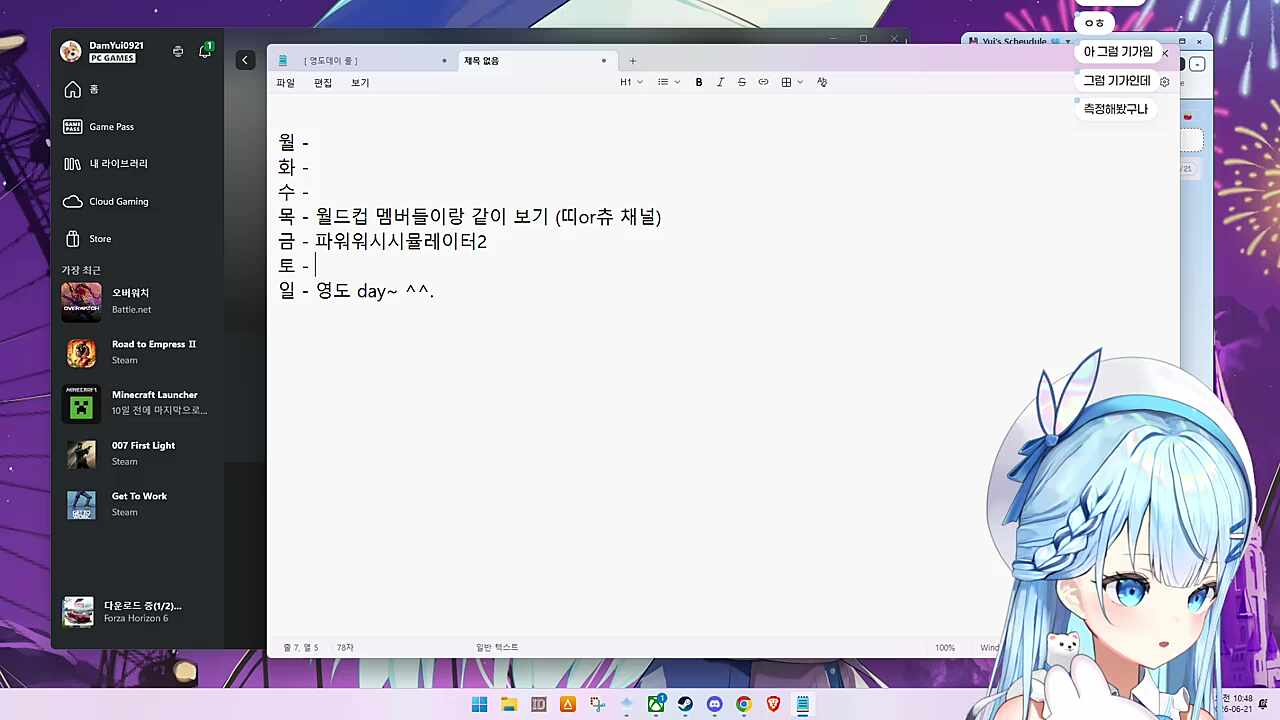Open Forza Horizon 6 download progress
The image size is (1280, 720).
[x=137, y=611]
